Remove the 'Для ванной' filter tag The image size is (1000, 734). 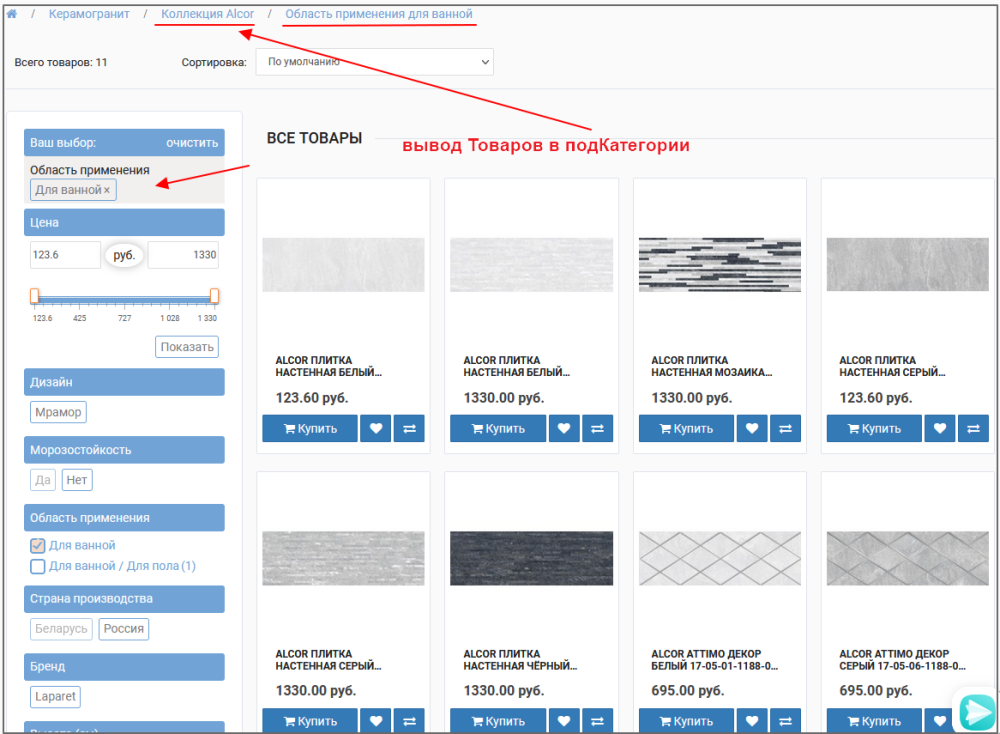(107, 190)
